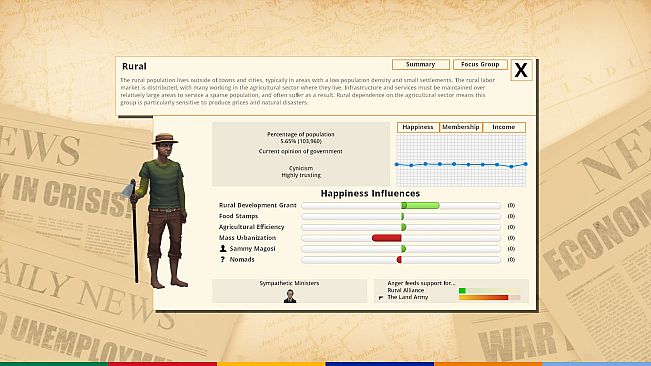Open the Focus Group view
The image size is (651, 366).
[x=480, y=64]
